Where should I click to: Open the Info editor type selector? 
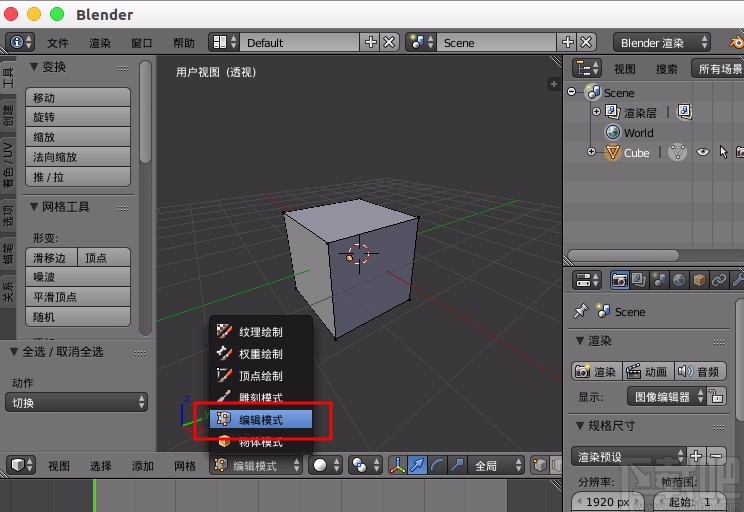pos(20,42)
